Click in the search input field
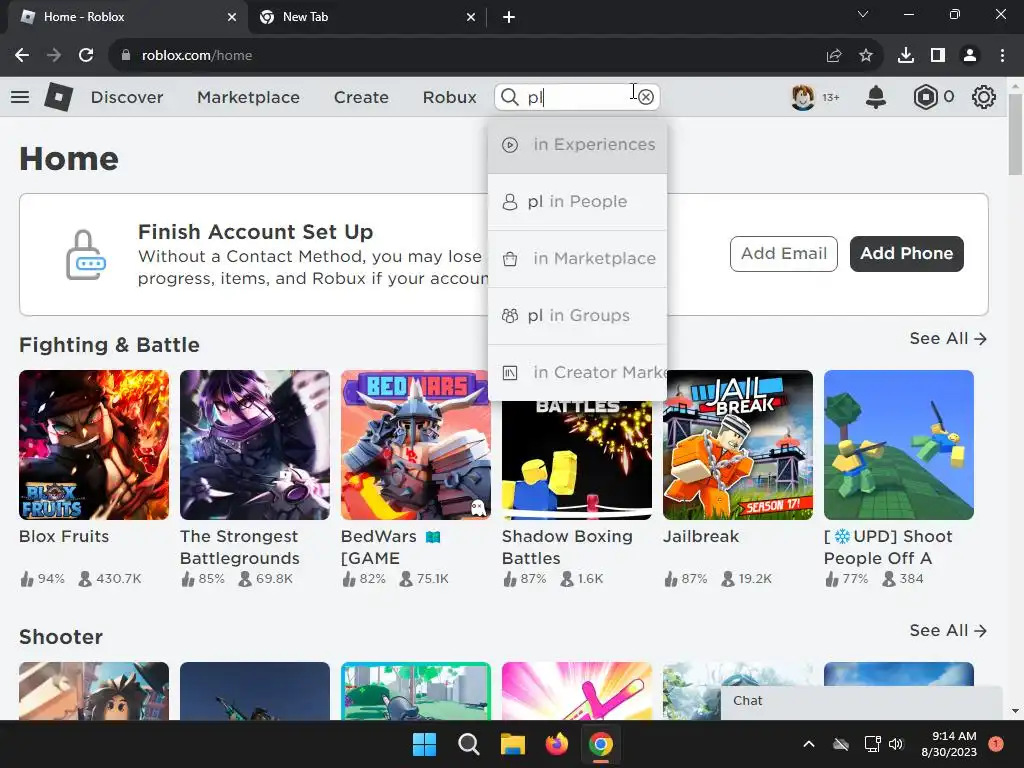Image resolution: width=1024 pixels, height=768 pixels. click(x=577, y=97)
